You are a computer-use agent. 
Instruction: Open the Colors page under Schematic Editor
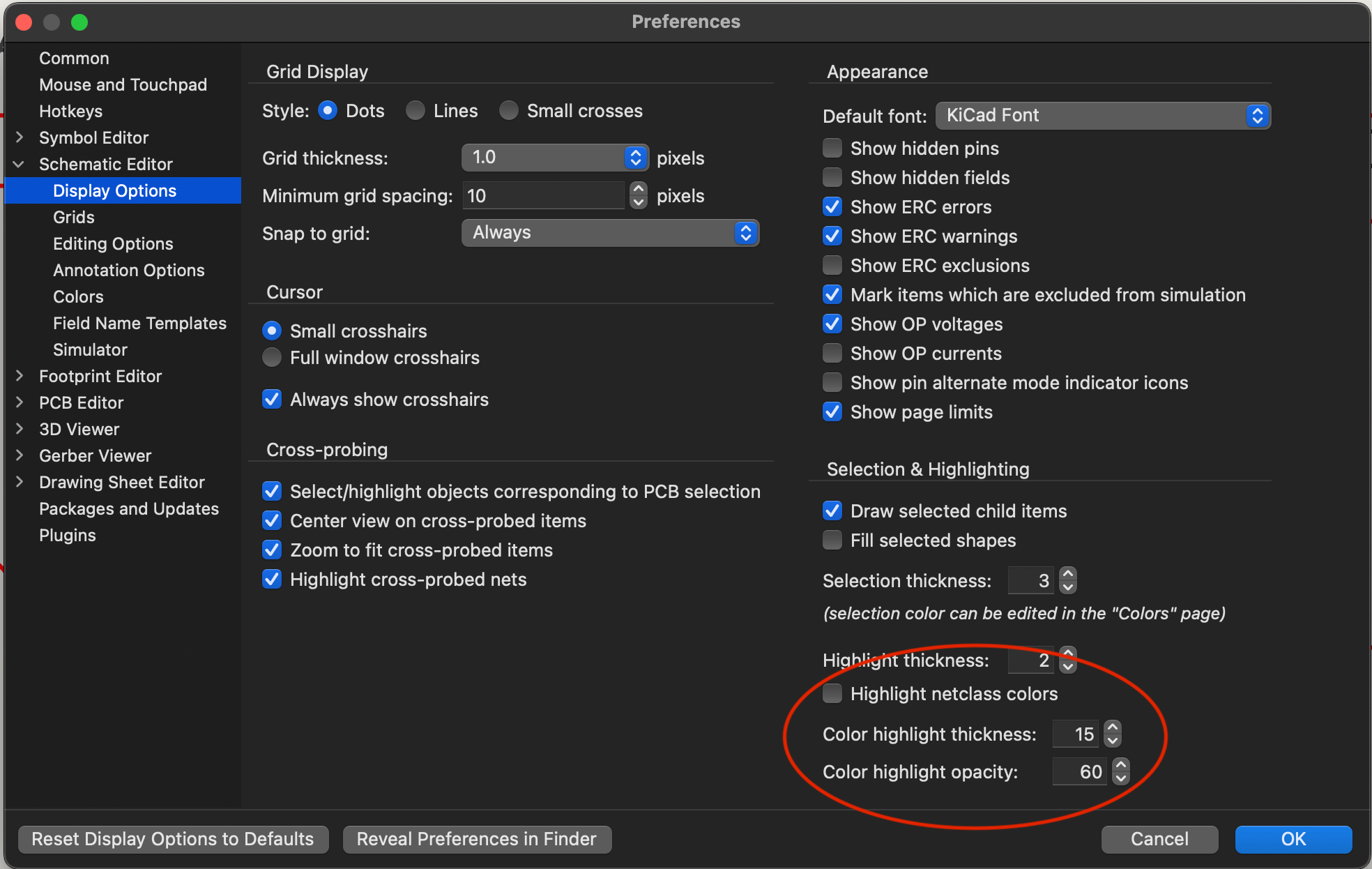[78, 296]
